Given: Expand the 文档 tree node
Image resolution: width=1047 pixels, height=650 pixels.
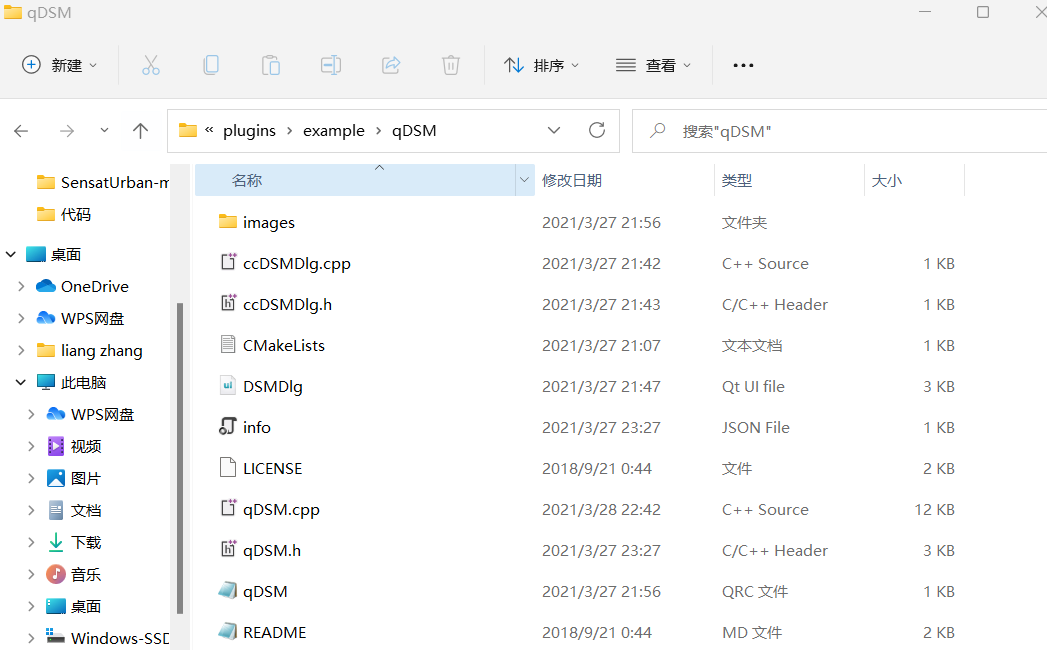Looking at the screenshot, I should coord(31,510).
